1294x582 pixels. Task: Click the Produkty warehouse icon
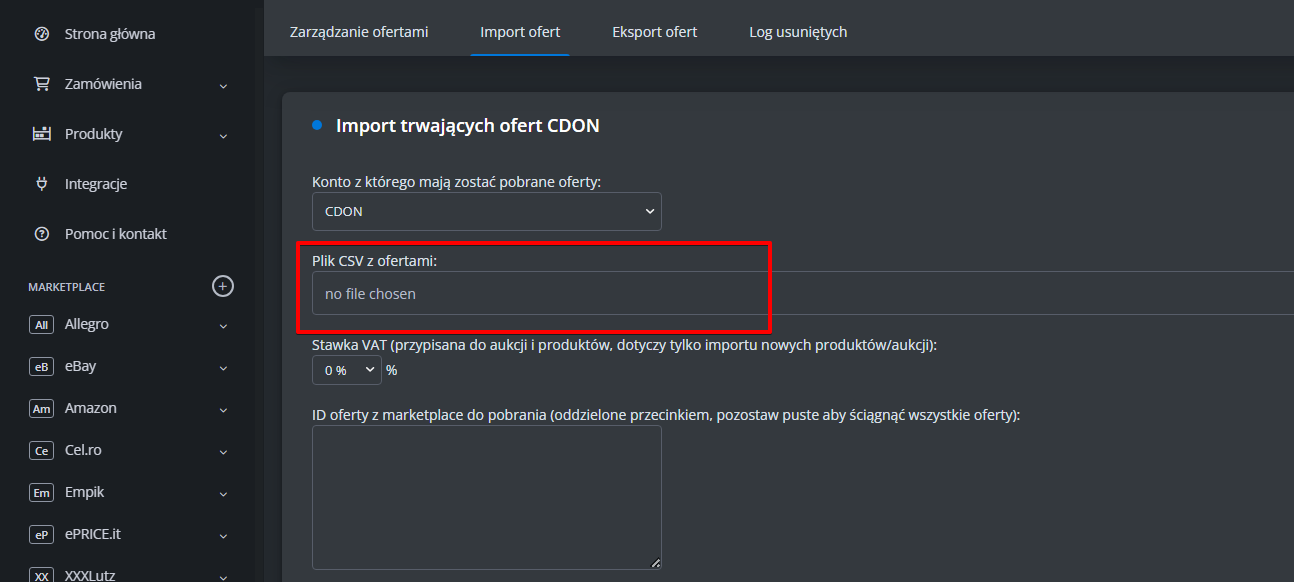tap(42, 134)
